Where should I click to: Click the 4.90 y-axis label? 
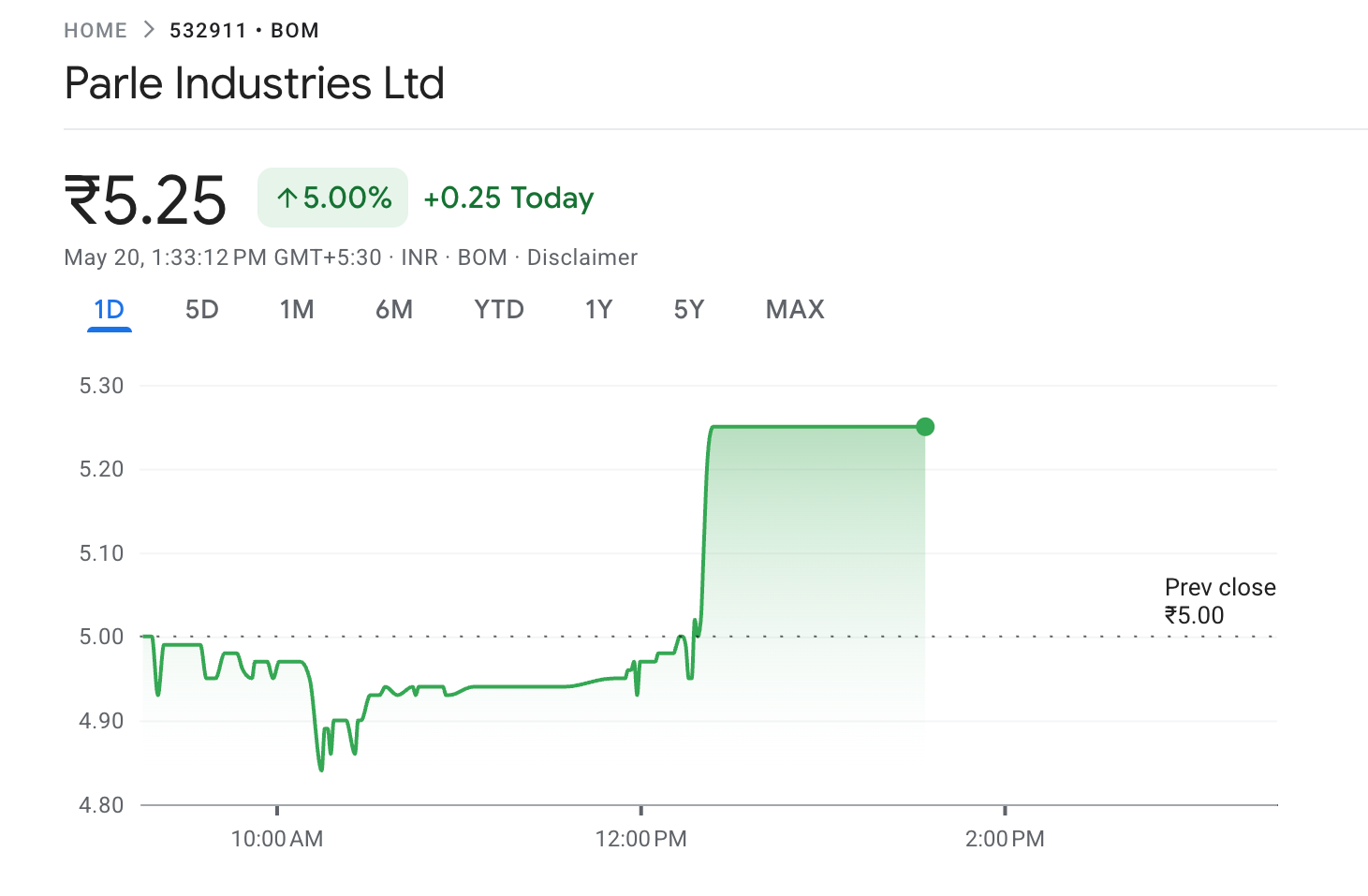click(x=101, y=721)
